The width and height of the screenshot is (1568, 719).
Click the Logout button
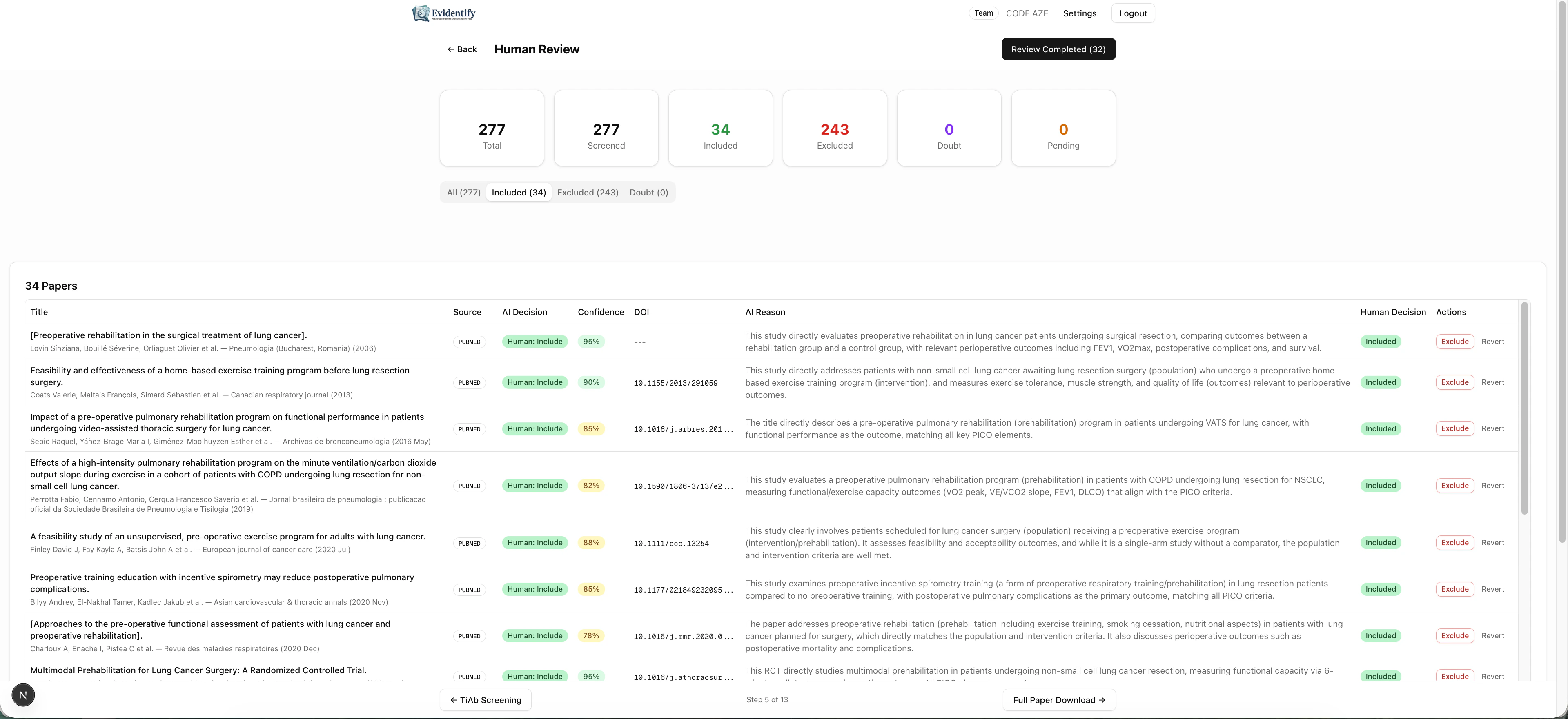click(x=1133, y=13)
